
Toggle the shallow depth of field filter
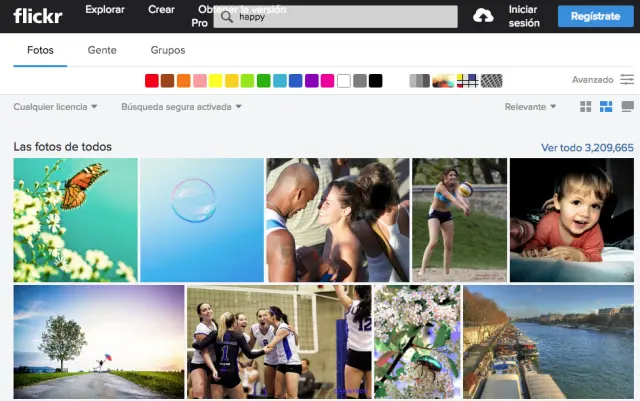(443, 81)
